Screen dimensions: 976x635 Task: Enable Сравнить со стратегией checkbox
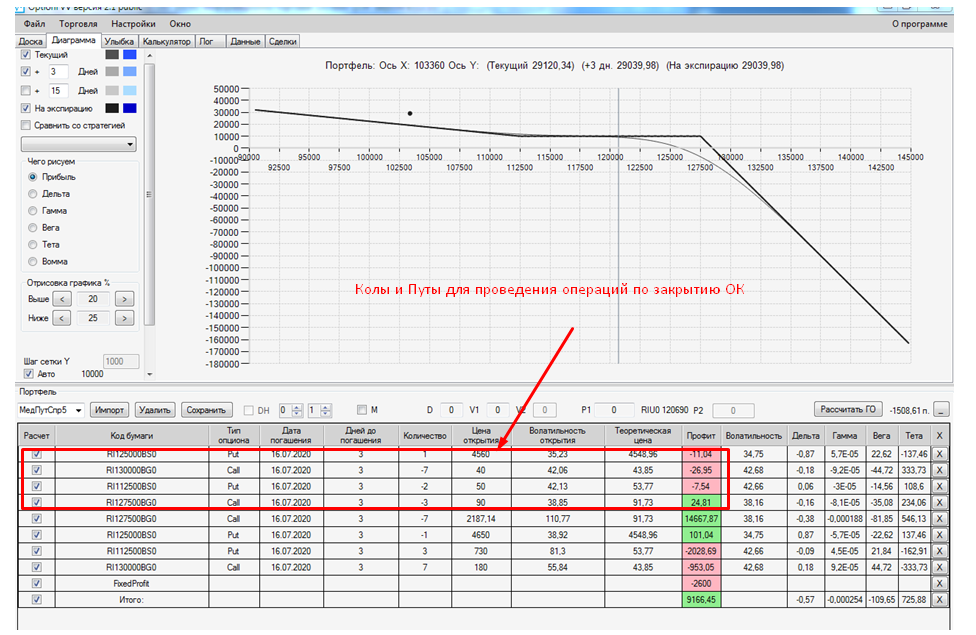coord(26,125)
